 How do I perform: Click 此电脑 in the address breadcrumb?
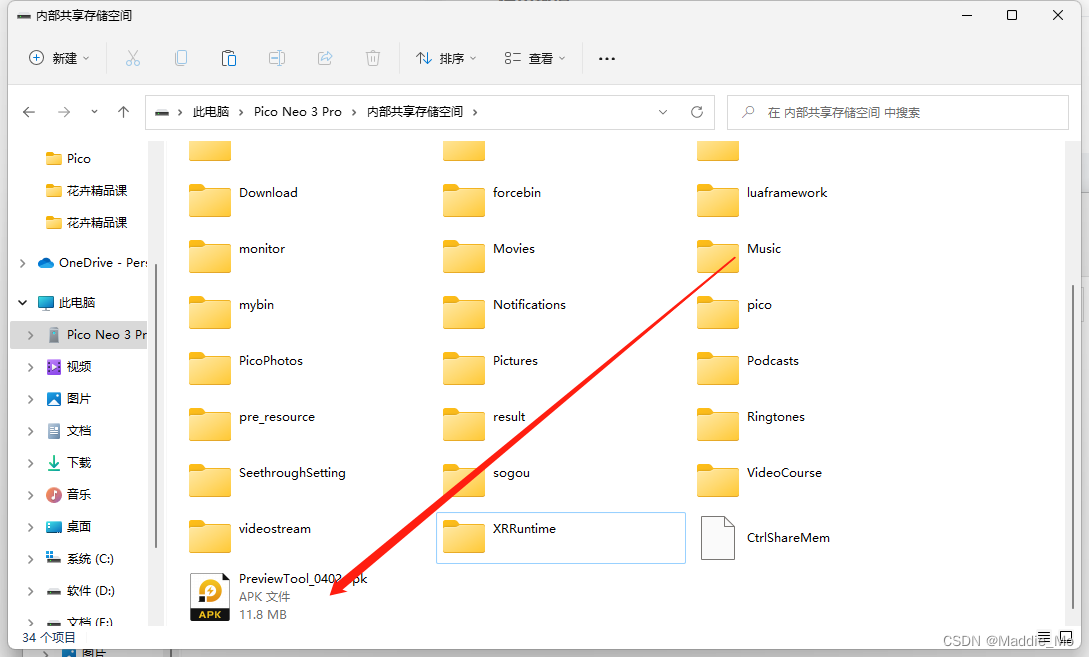(211, 112)
